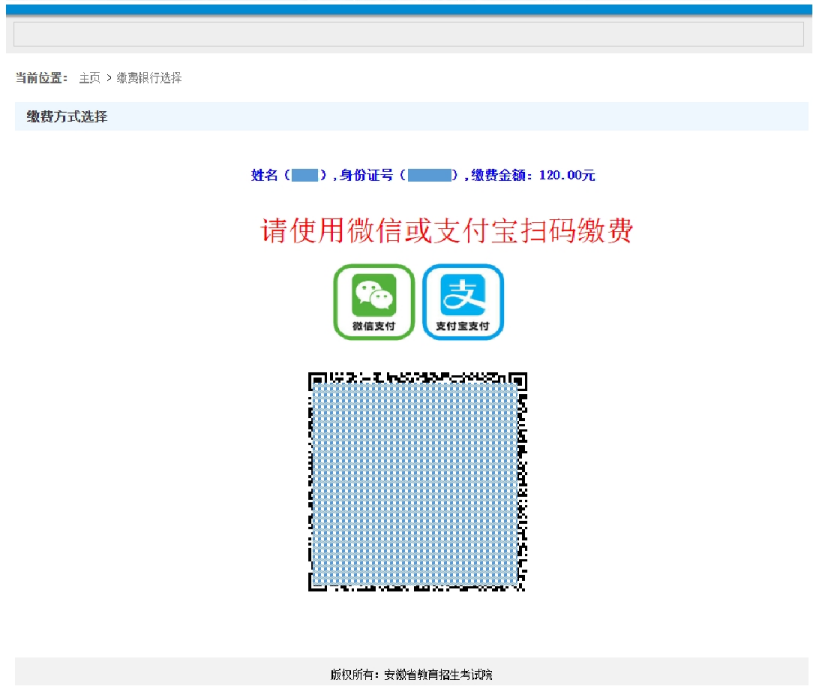Open the 主页 breadcrumb link

tap(89, 78)
